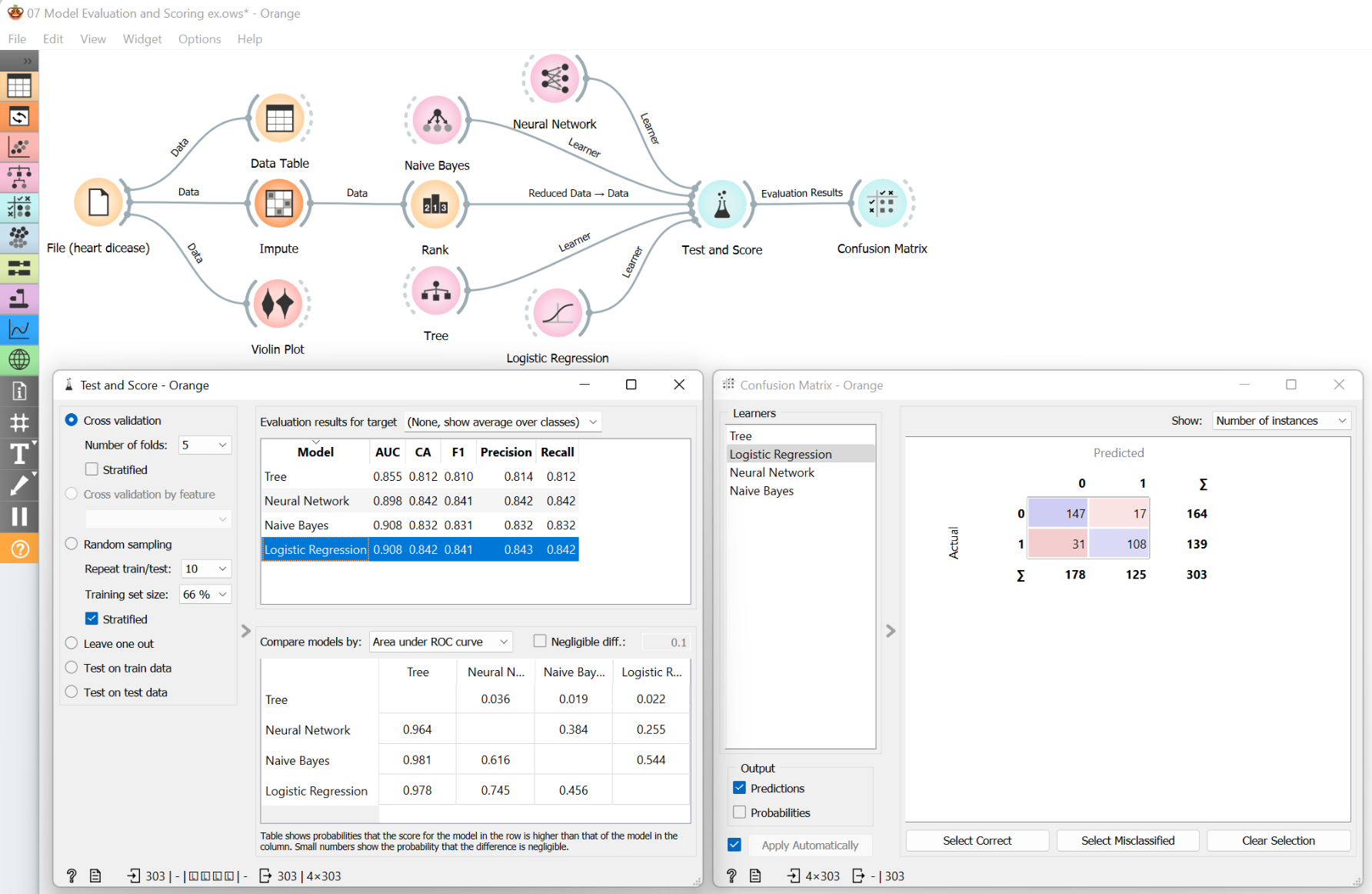Select the Visualize scatter category icon in sidebar
This screenshot has height=894, width=1372.
pos(19,146)
